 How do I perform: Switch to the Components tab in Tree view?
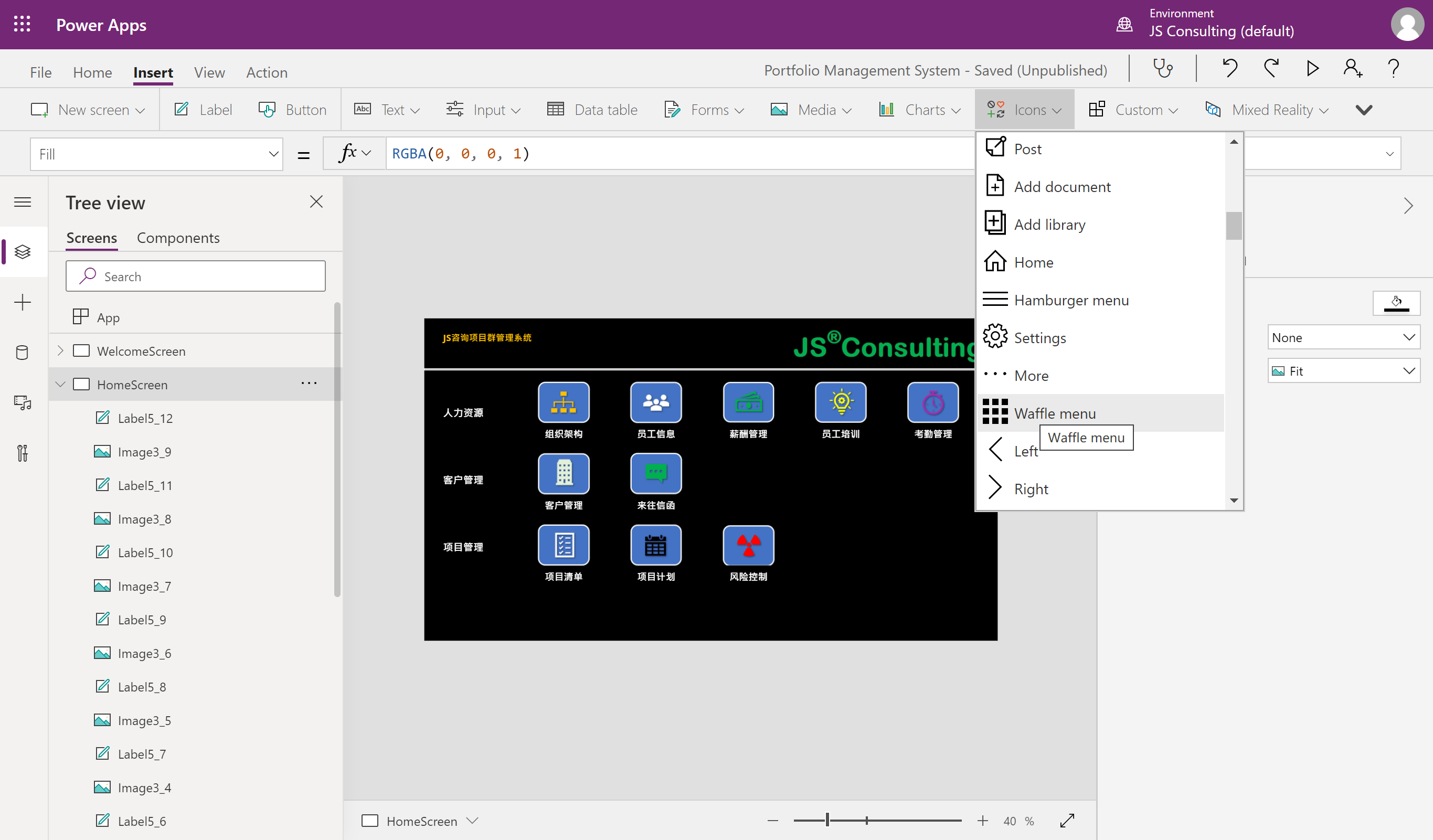tap(177, 238)
